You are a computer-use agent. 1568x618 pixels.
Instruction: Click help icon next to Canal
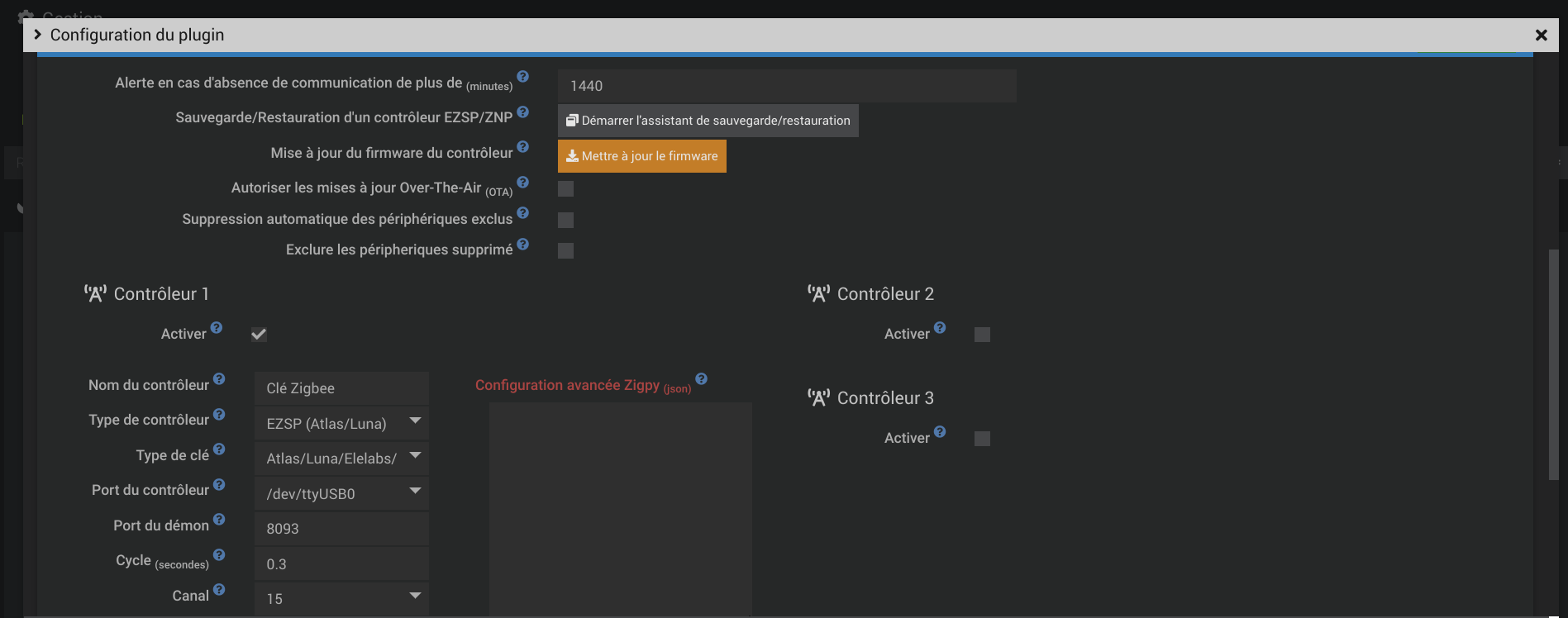point(219,590)
